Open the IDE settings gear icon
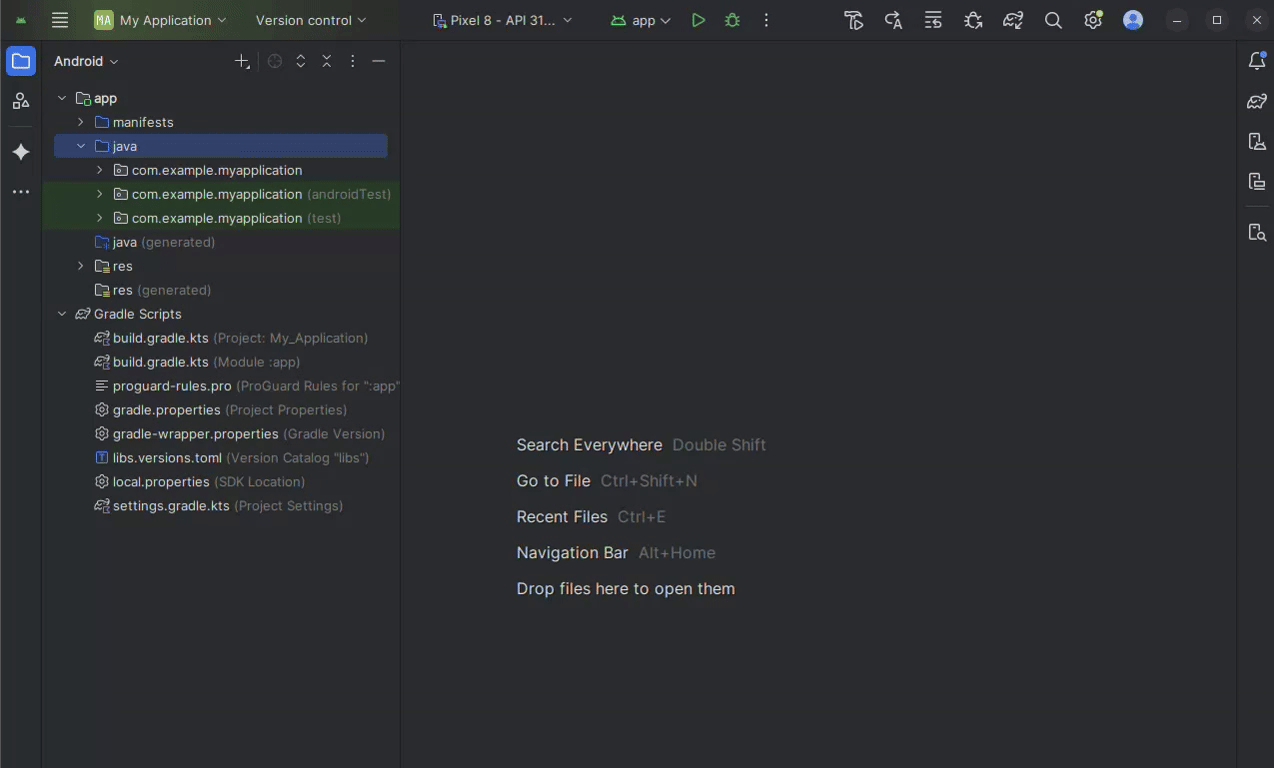The width and height of the screenshot is (1274, 768). [1093, 20]
